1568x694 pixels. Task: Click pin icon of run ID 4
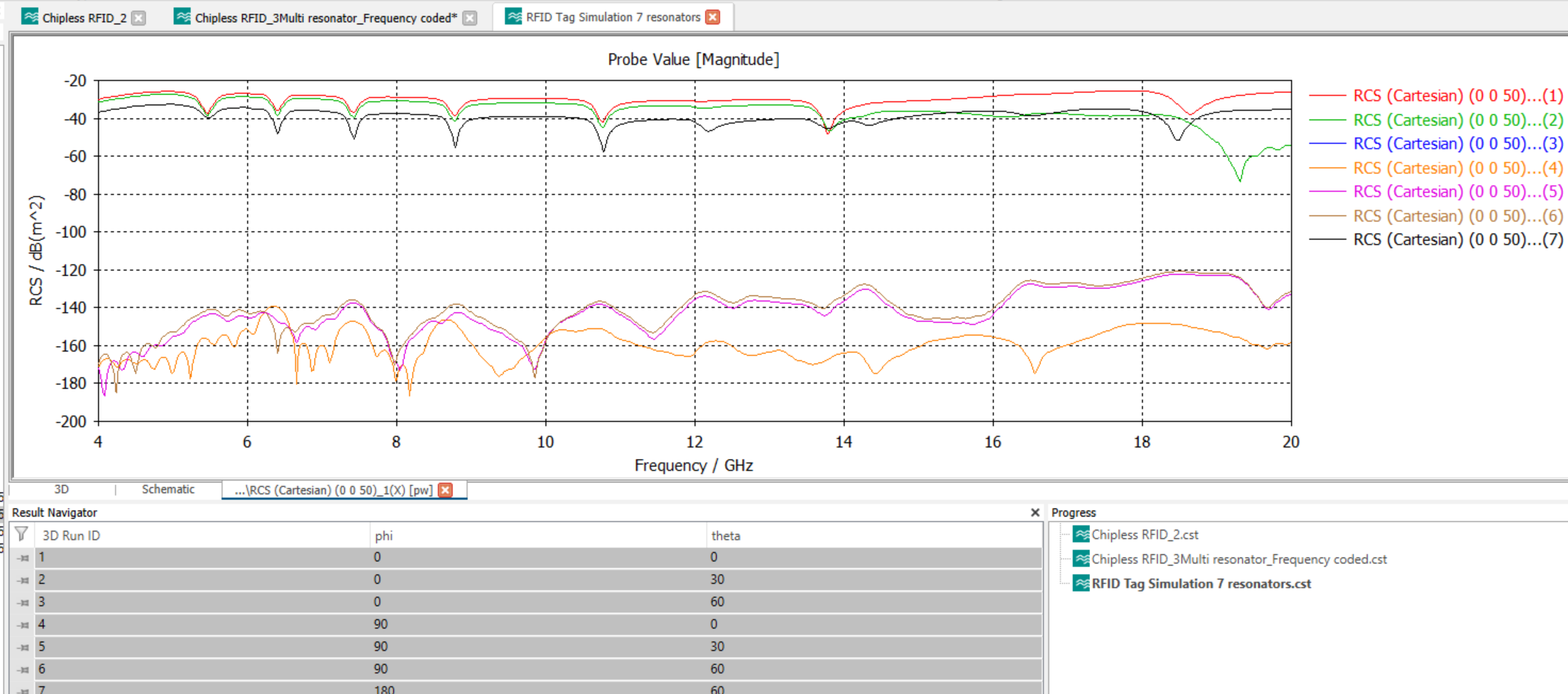[23, 624]
